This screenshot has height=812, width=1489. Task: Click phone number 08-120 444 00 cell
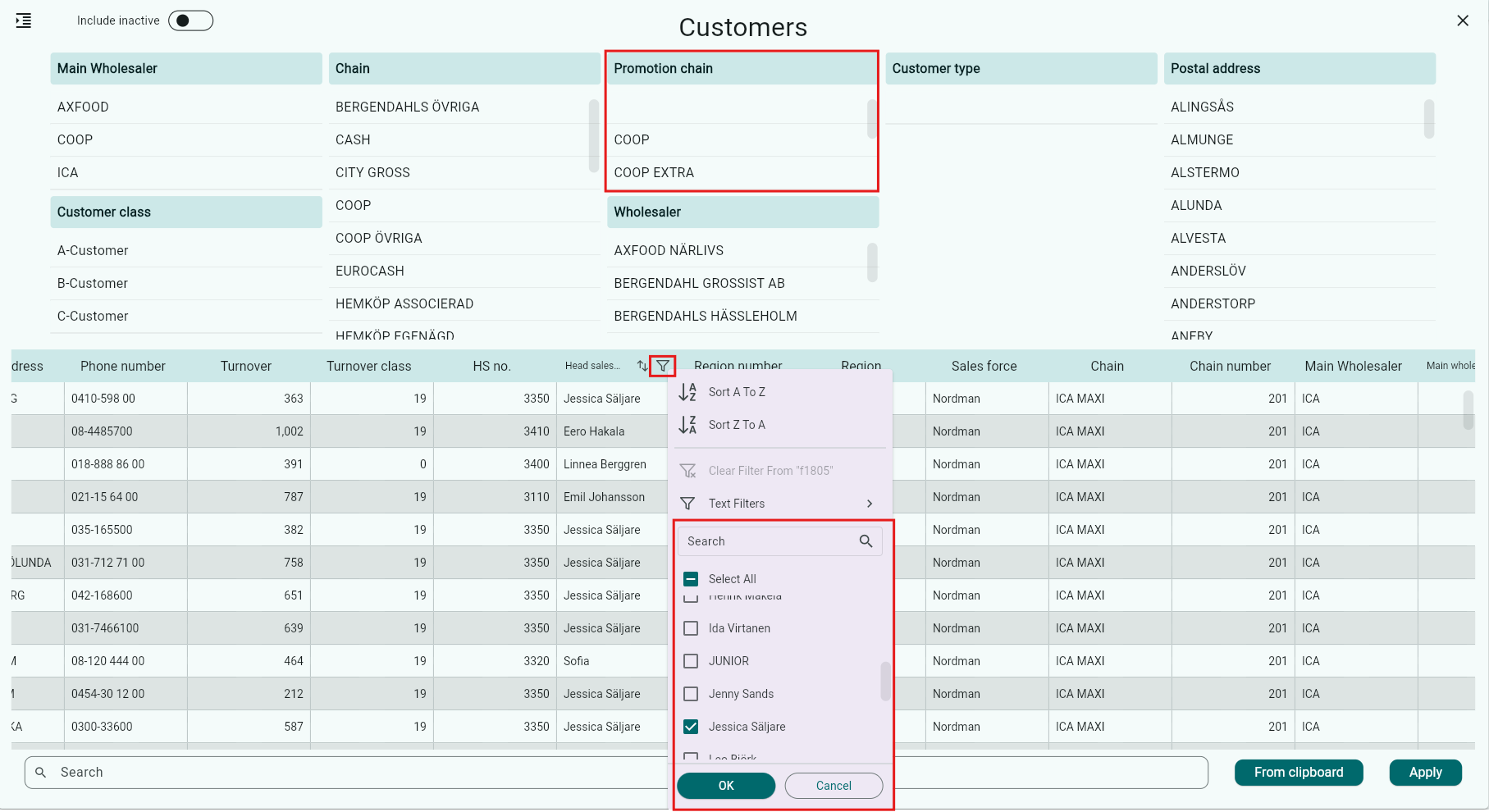pos(126,661)
